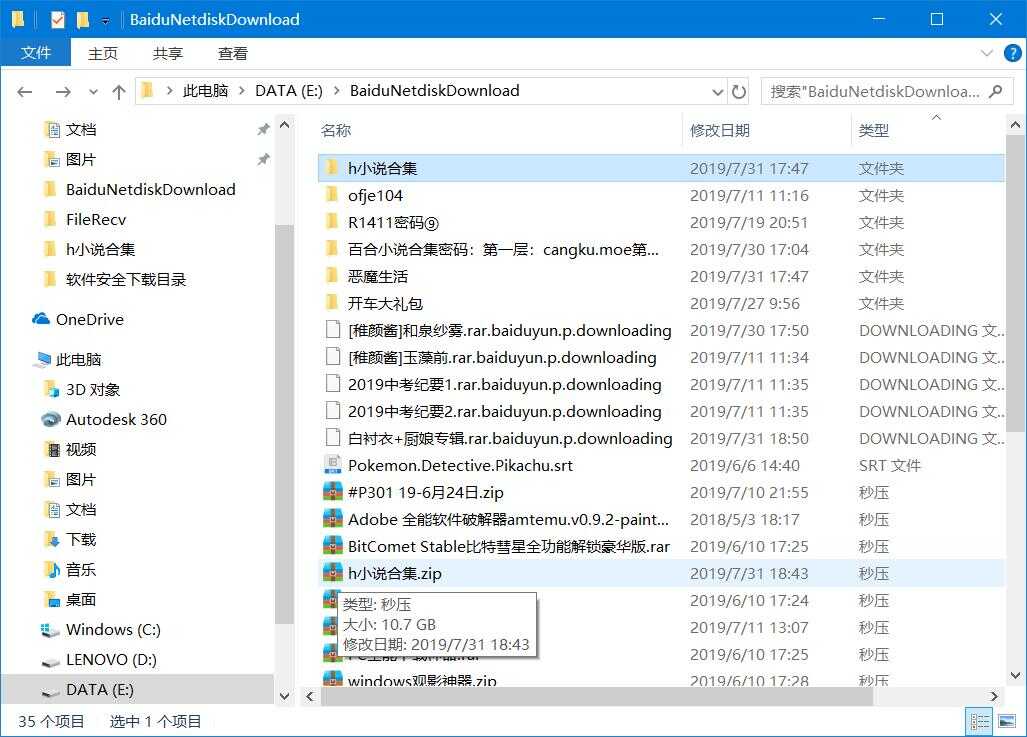Screen dimensions: 1027x737
Task: Switch to the 主页 ribbon tab
Action: (103, 53)
